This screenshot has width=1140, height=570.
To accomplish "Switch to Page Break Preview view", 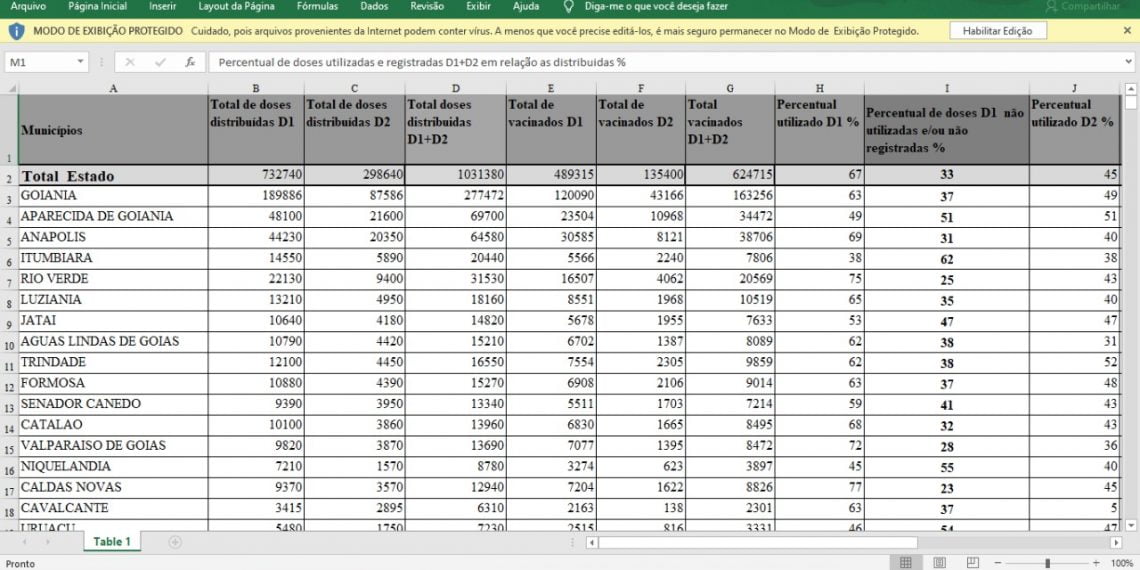I will pos(973,563).
